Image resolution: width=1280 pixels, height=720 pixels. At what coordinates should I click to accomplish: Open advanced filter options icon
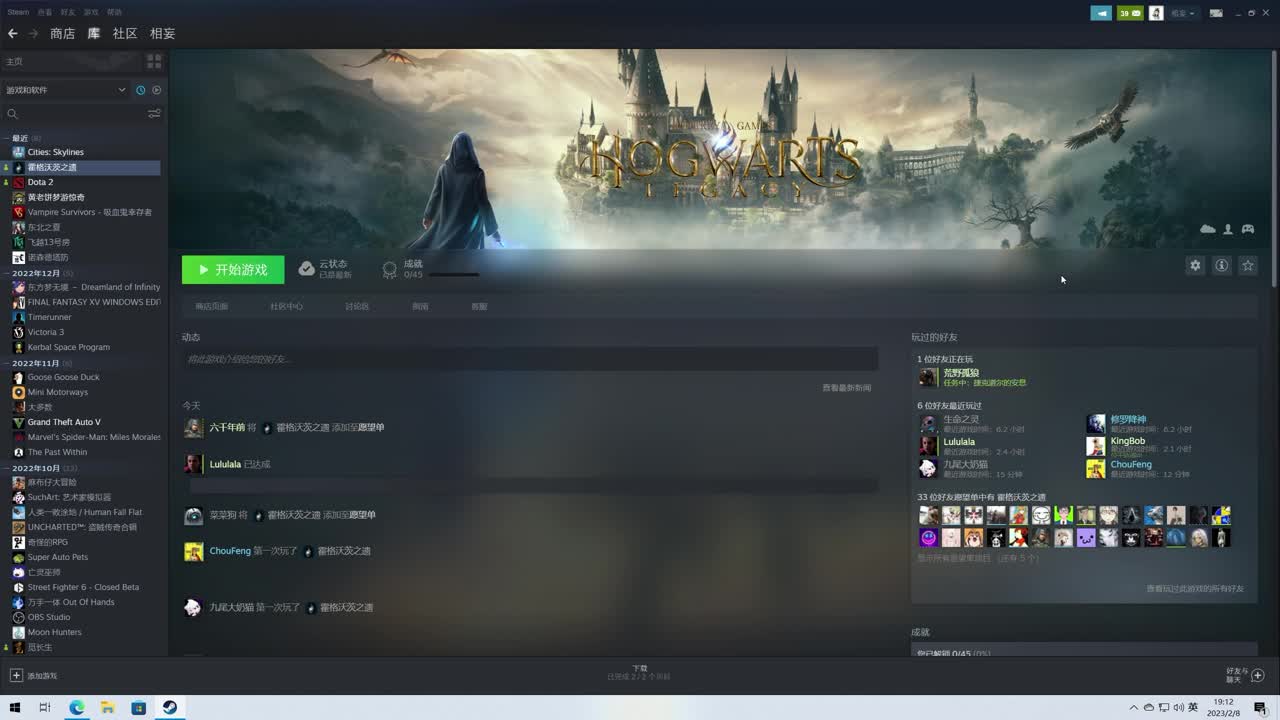coord(154,114)
